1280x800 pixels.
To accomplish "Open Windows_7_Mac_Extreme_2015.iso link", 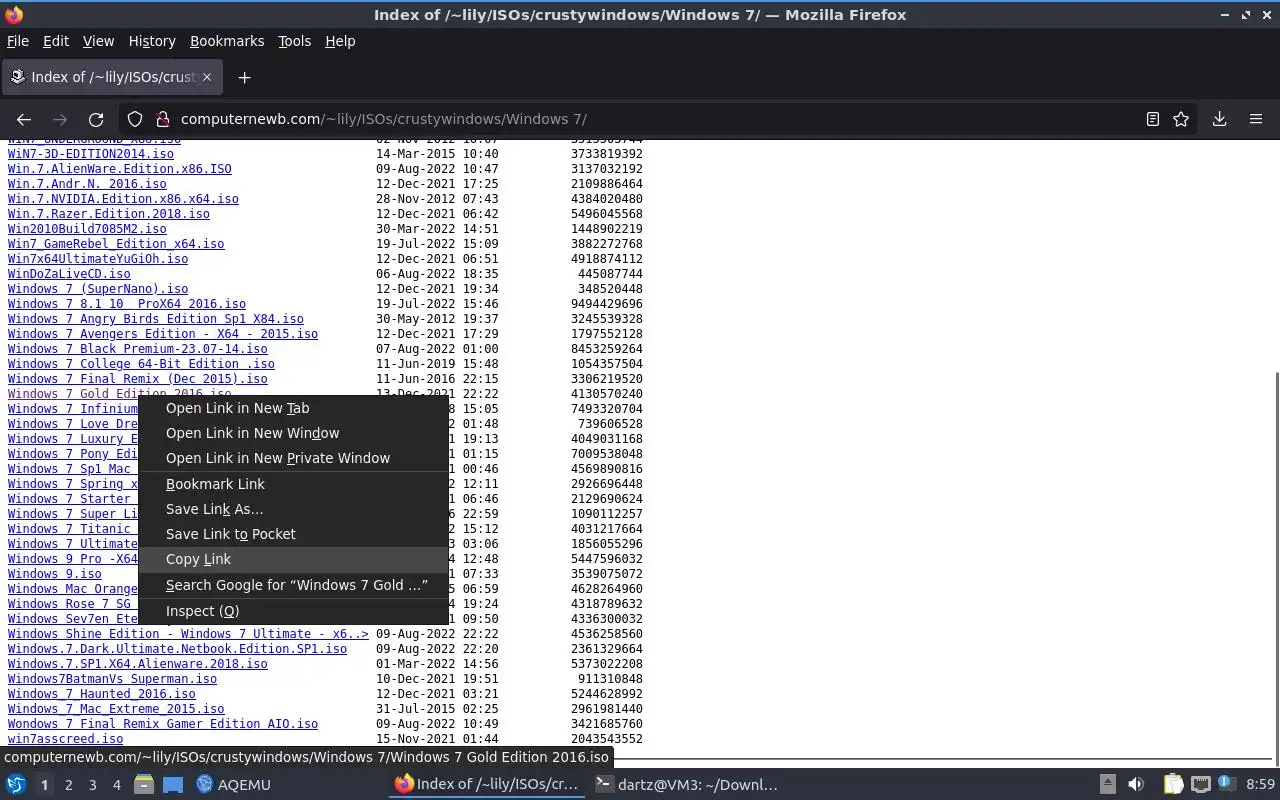I will [x=116, y=709].
